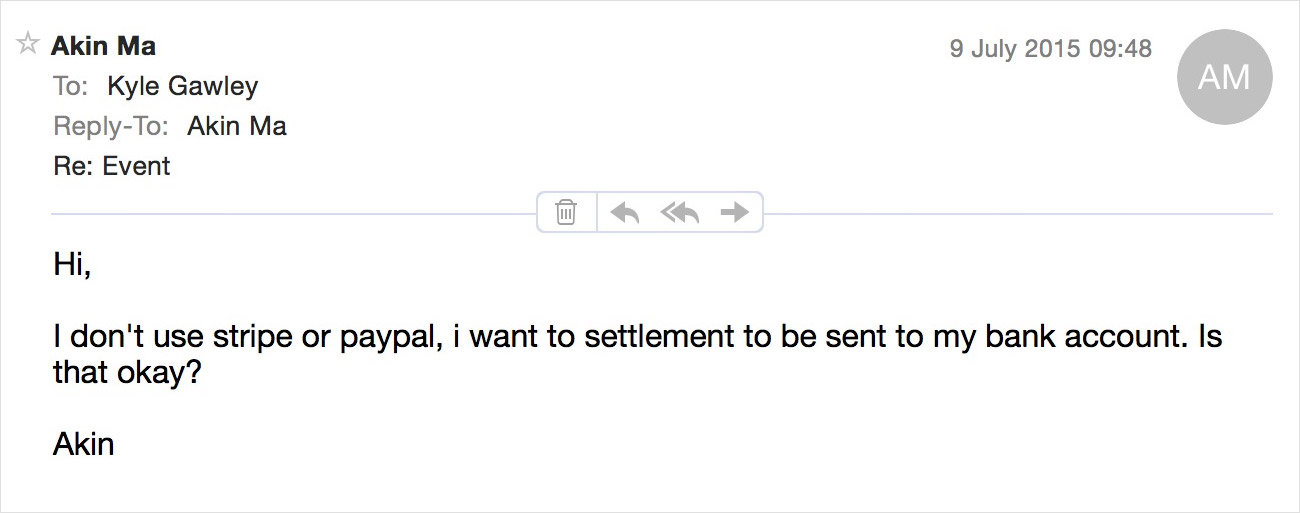Select the bold sender name Akin Ma
1300x513 pixels.
coord(103,46)
